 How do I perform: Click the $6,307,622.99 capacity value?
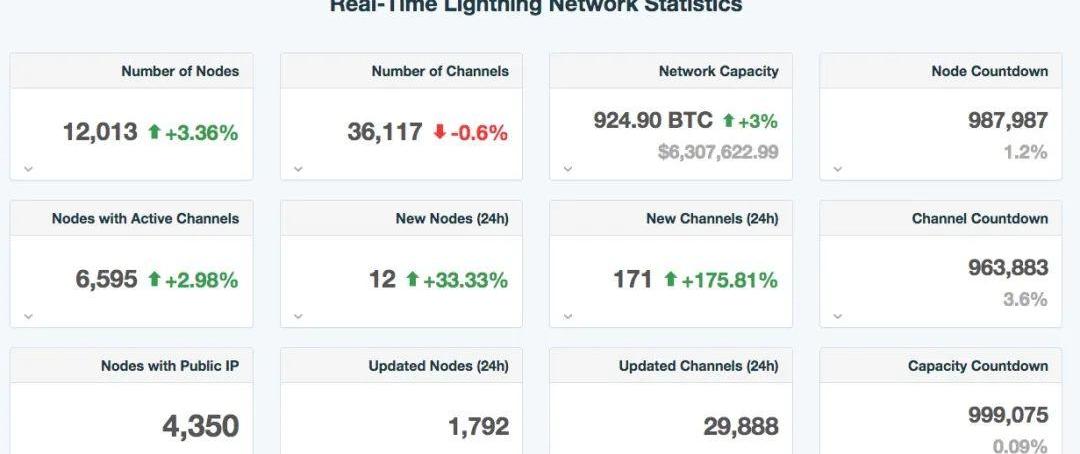[718, 152]
